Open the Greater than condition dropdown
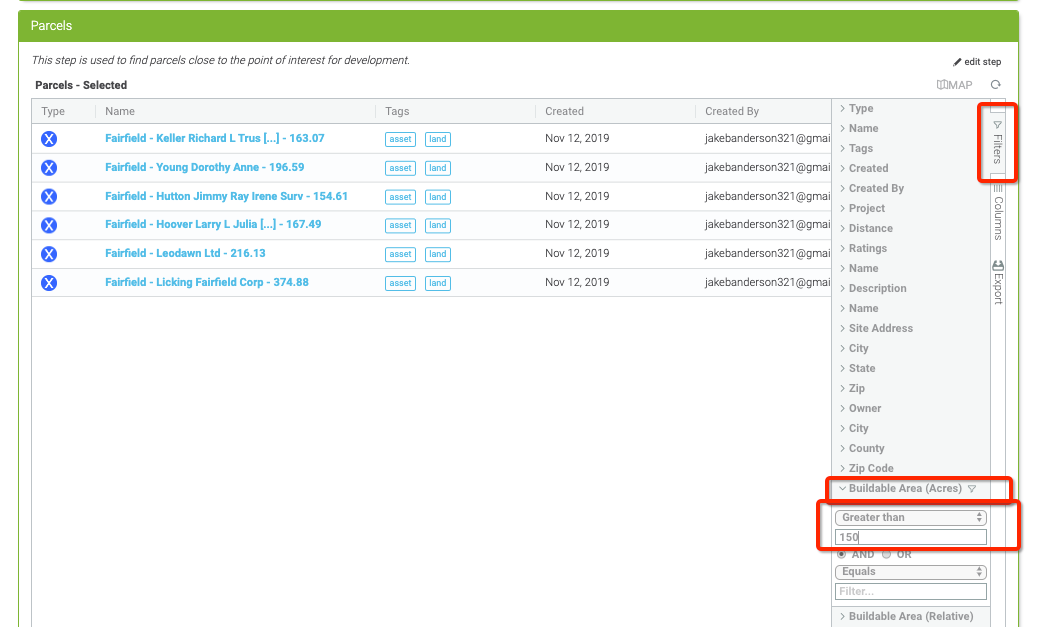Screen dimensions: 1055x627 [910, 517]
